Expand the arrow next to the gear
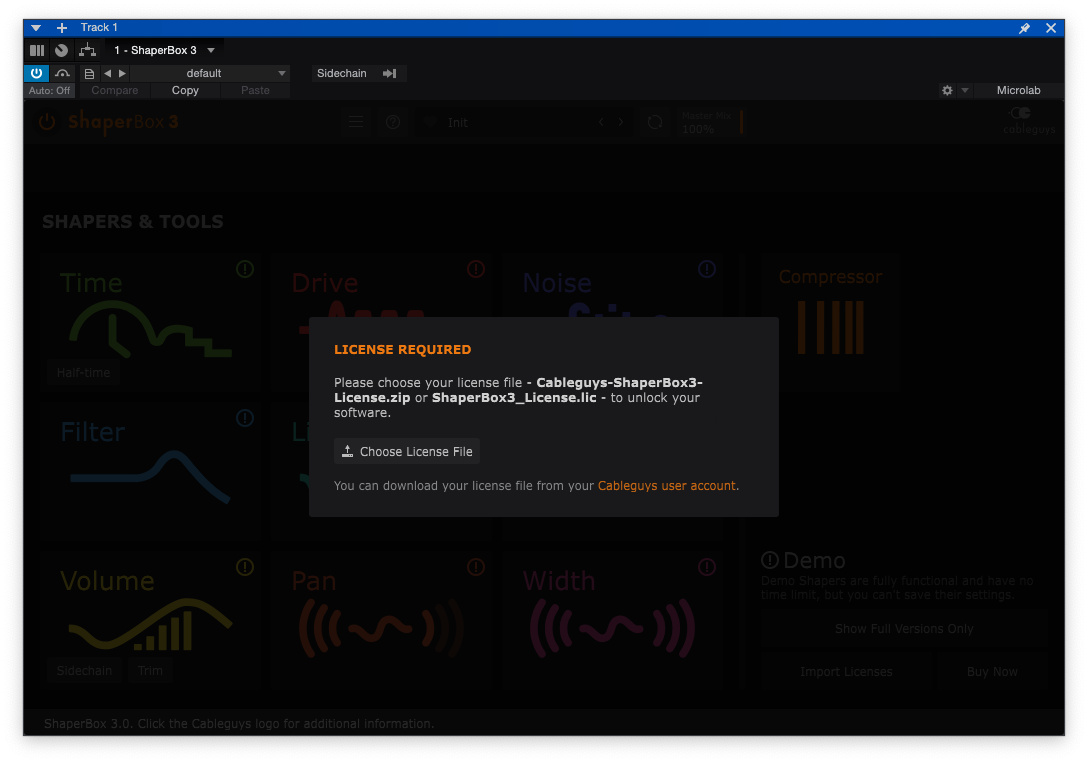1088x763 pixels. (964, 90)
